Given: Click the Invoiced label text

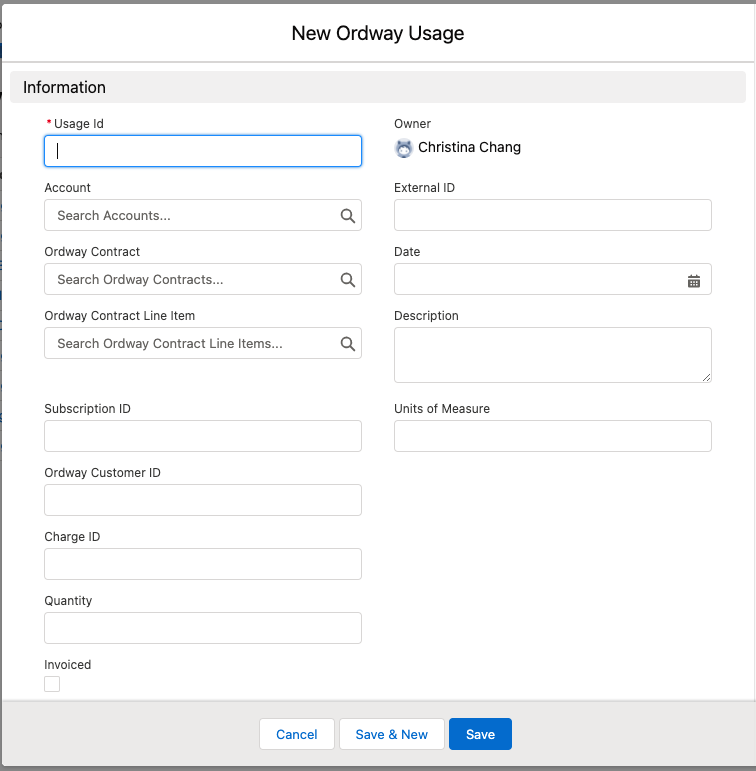Looking at the screenshot, I should [67, 664].
